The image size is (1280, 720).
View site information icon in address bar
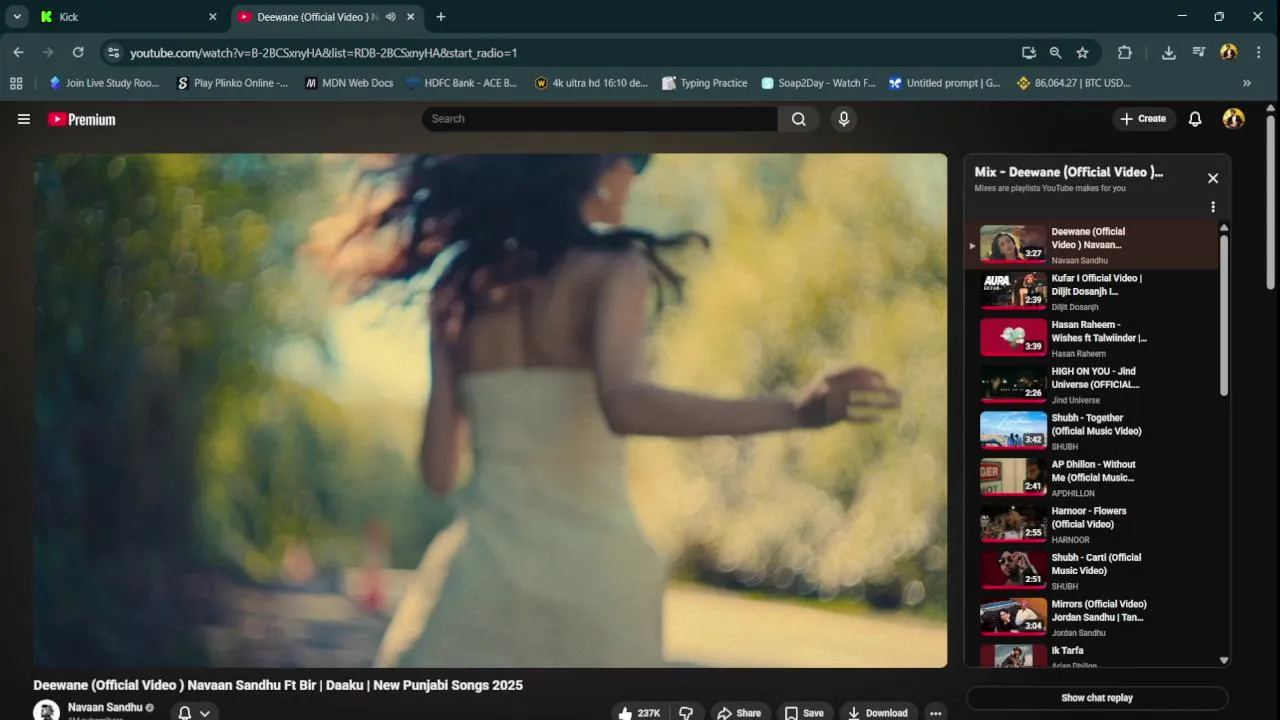[113, 52]
